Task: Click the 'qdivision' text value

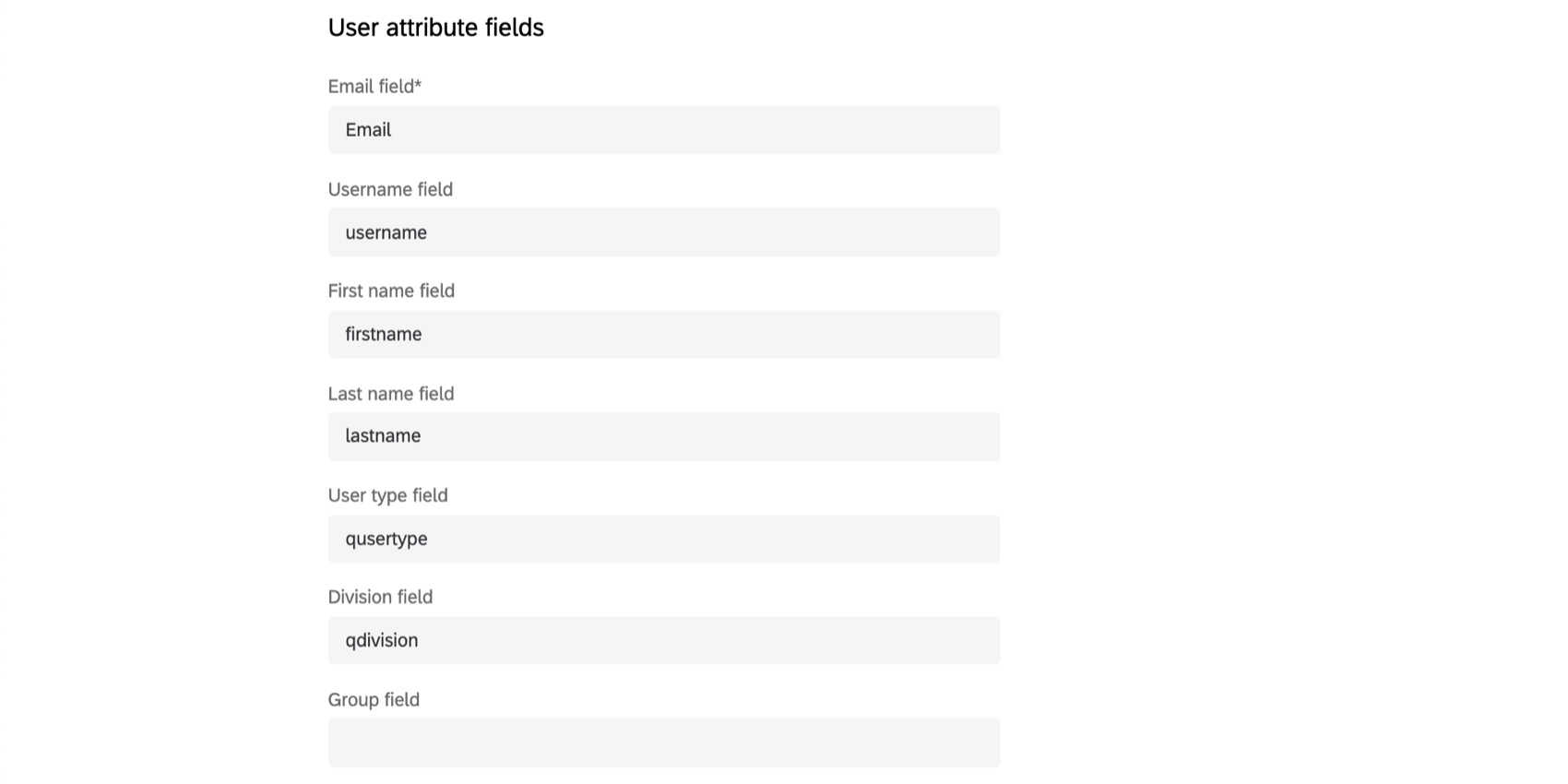Action: click(x=382, y=640)
